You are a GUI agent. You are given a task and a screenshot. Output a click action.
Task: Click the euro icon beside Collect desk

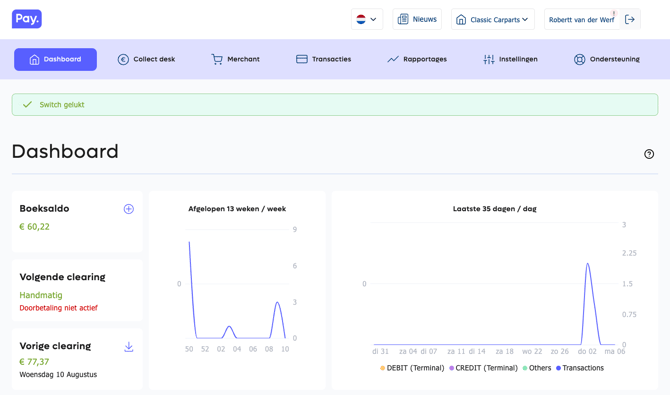point(123,59)
